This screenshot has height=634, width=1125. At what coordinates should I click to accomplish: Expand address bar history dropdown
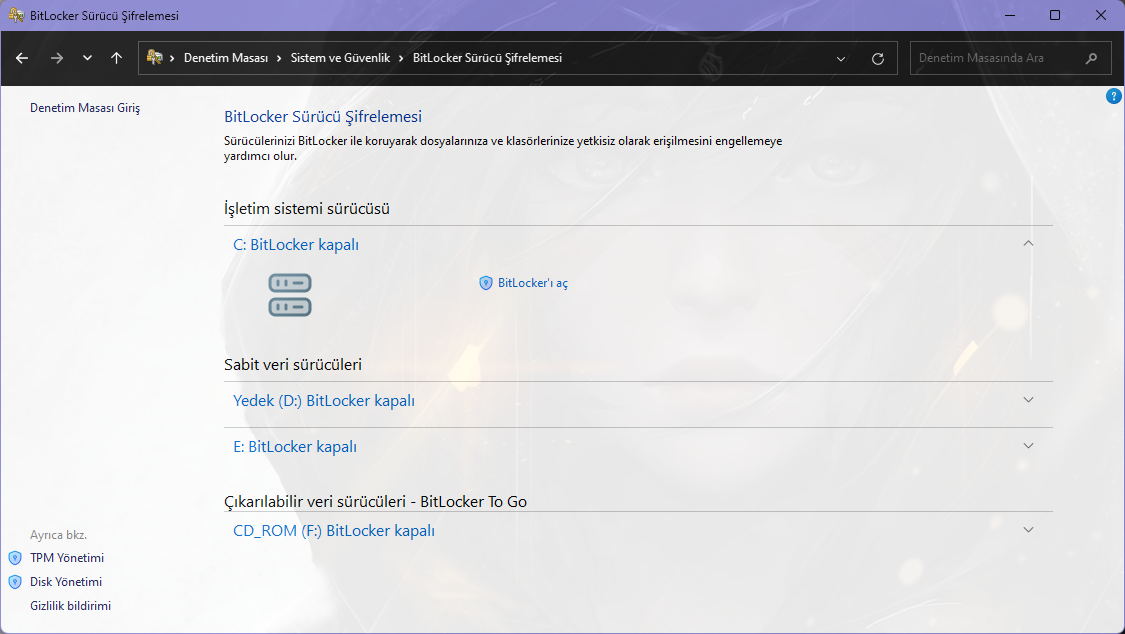pyautogui.click(x=841, y=59)
